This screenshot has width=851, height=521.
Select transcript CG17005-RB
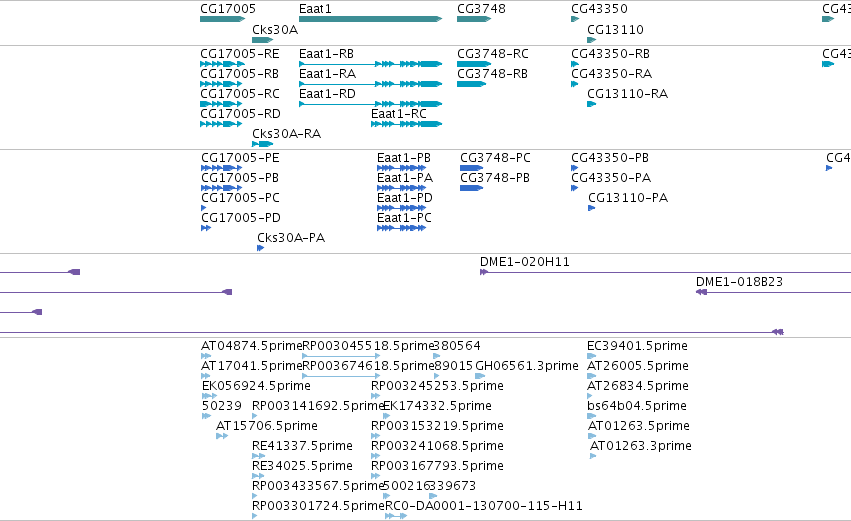[x=239, y=74]
